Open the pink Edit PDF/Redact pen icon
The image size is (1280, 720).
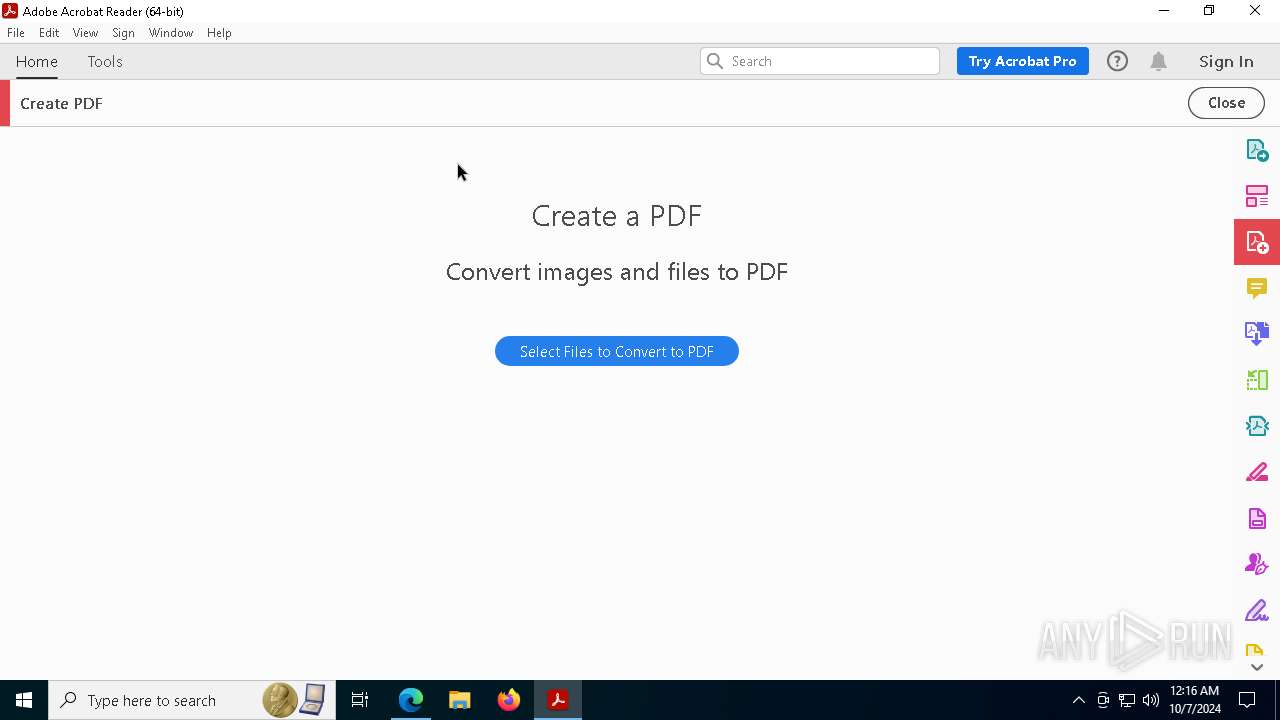pos(1257,472)
